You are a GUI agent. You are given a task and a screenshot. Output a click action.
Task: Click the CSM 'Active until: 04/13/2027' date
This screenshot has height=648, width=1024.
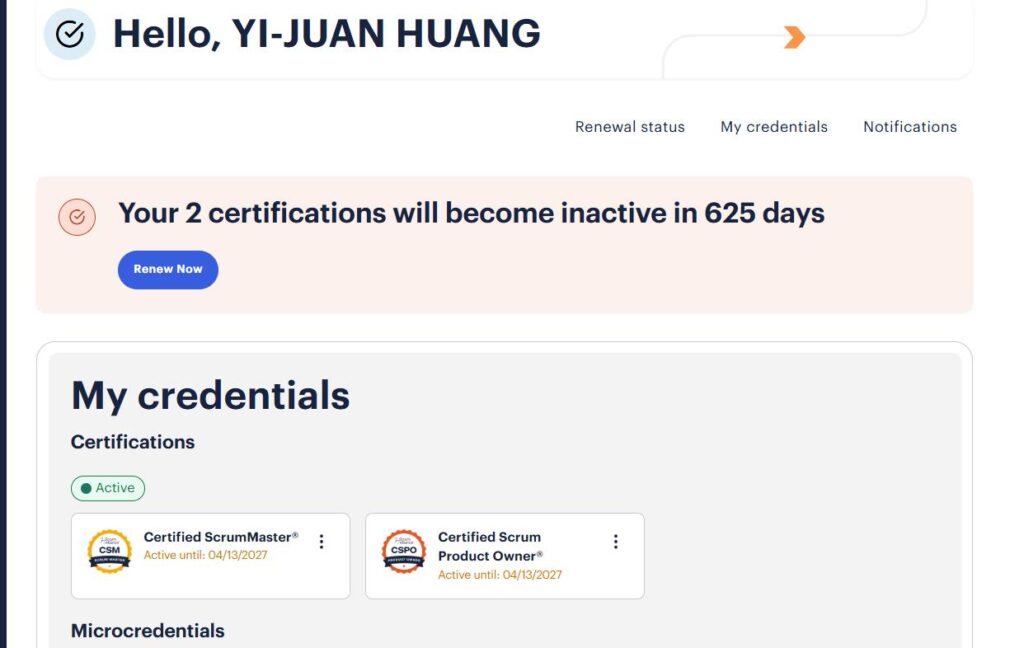pyautogui.click(x=206, y=555)
